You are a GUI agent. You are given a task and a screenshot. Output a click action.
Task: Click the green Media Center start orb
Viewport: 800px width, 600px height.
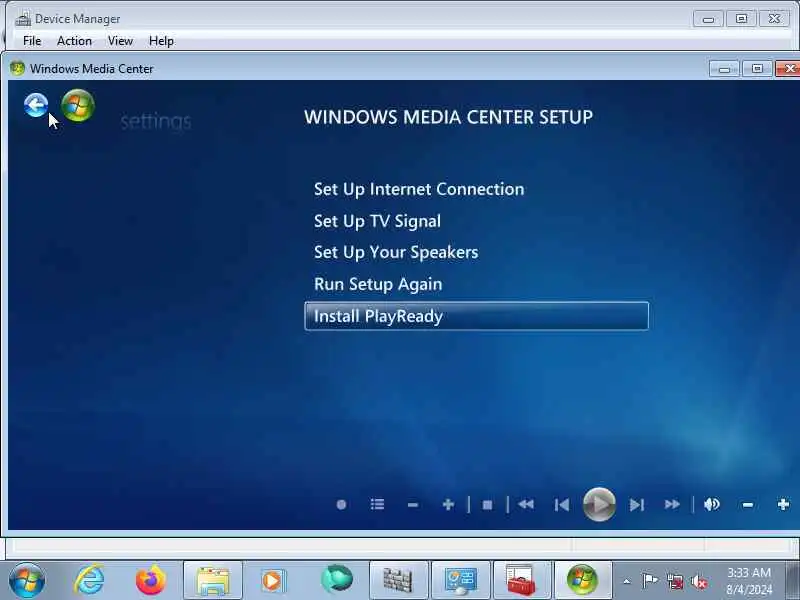click(78, 106)
